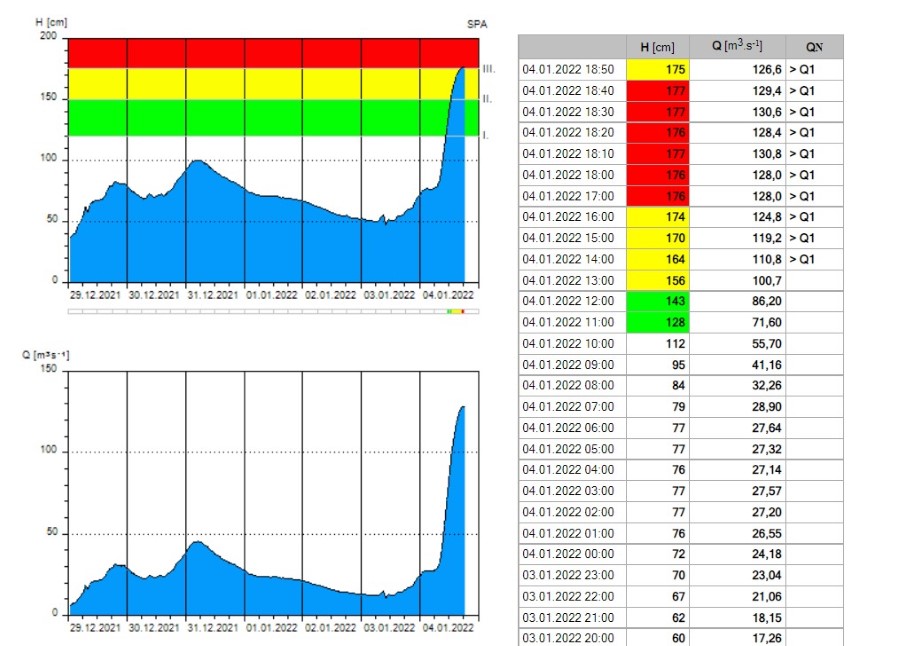Click the H value 112 cell at 10:00

(x=658, y=343)
